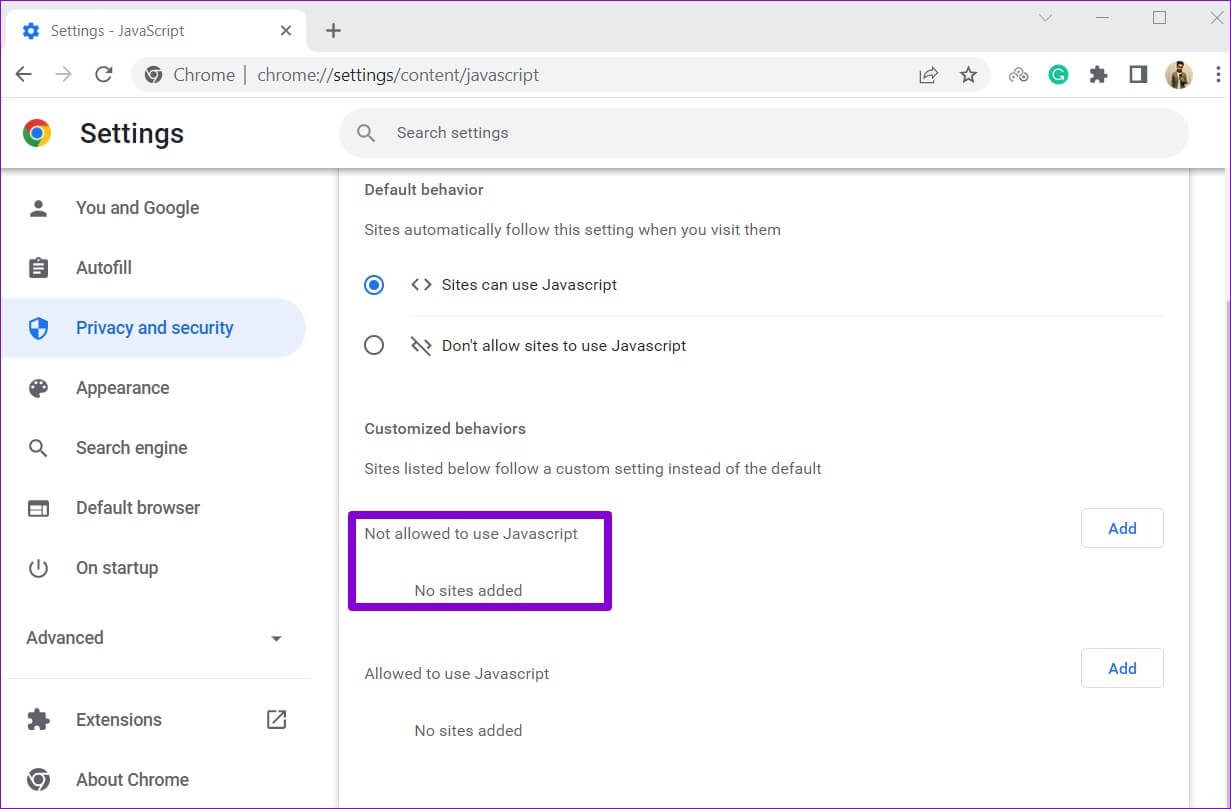Open the profile avatar in toolbar

pyautogui.click(x=1179, y=75)
